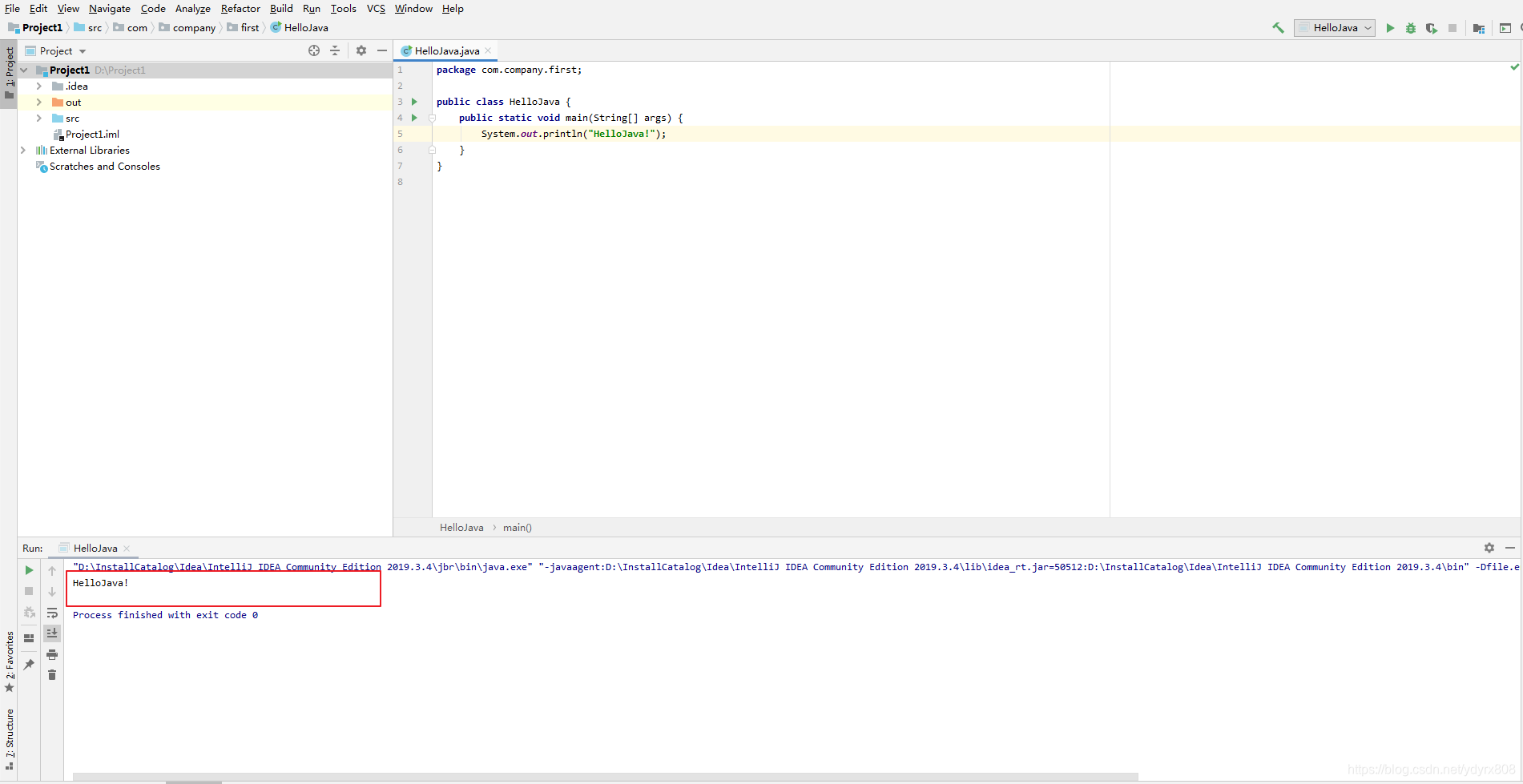Open the VCS menu
This screenshot has height=784, width=1523.
pyautogui.click(x=376, y=9)
